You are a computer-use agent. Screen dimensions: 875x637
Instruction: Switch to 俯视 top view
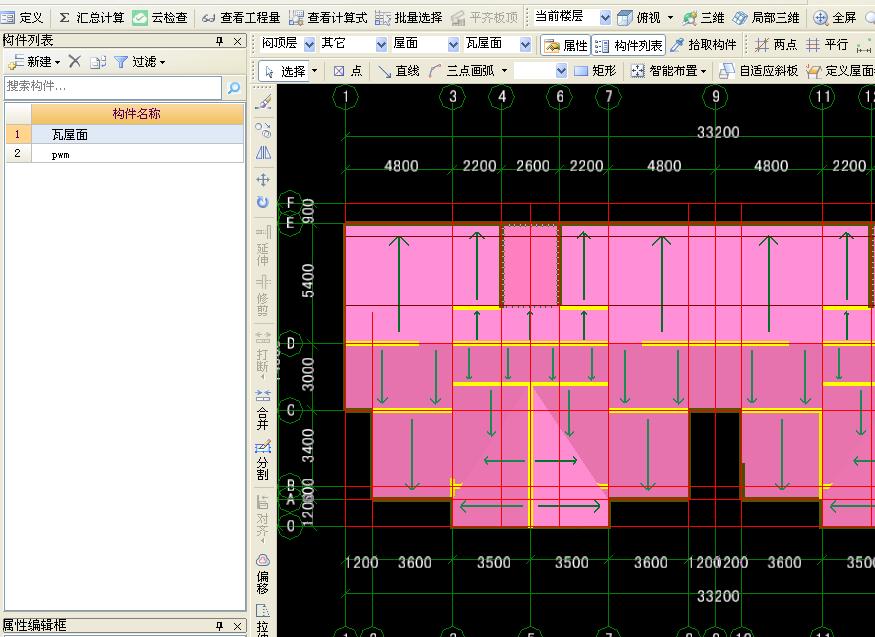pyautogui.click(x=640, y=18)
